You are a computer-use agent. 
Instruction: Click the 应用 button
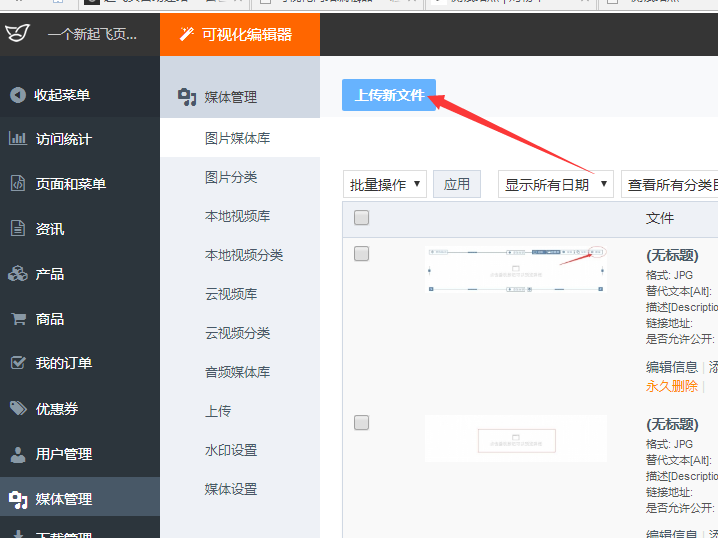coord(457,184)
